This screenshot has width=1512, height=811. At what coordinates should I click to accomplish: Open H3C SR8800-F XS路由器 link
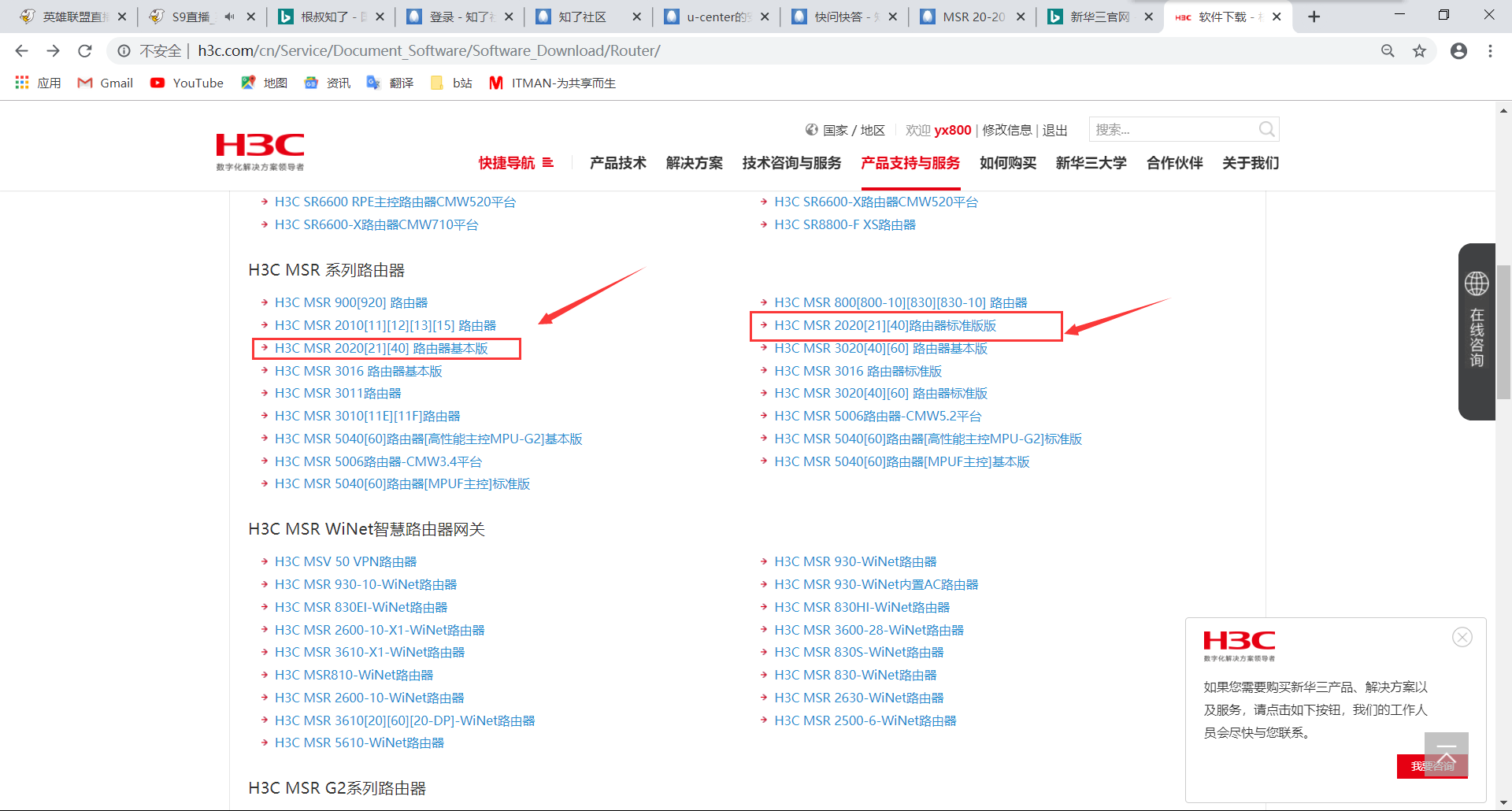pyautogui.click(x=845, y=224)
